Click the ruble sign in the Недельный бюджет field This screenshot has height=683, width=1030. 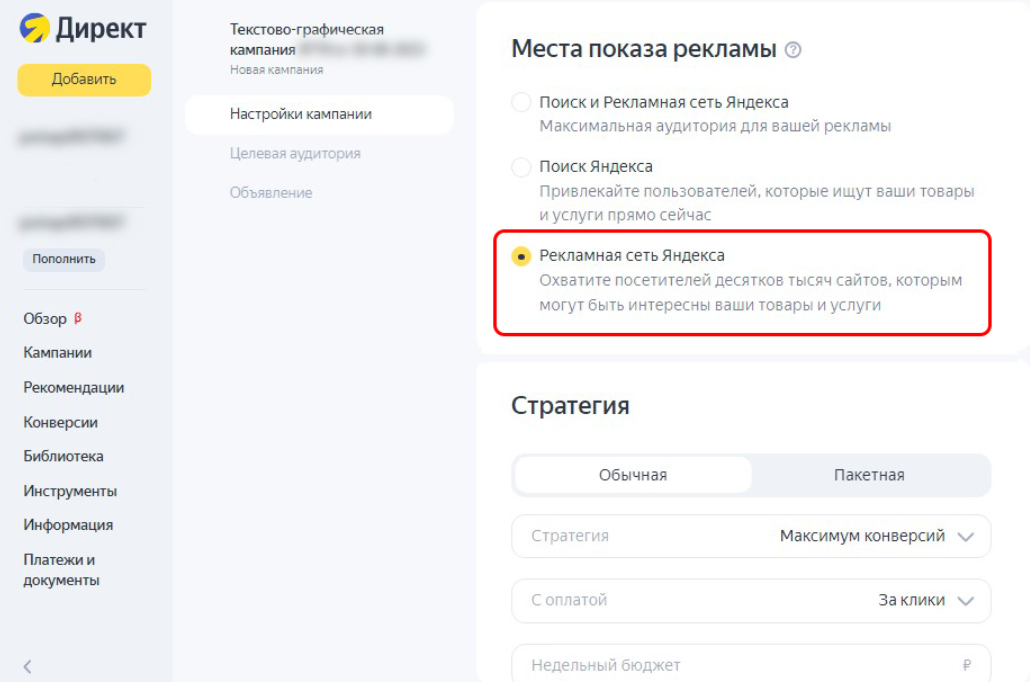pos(966,665)
